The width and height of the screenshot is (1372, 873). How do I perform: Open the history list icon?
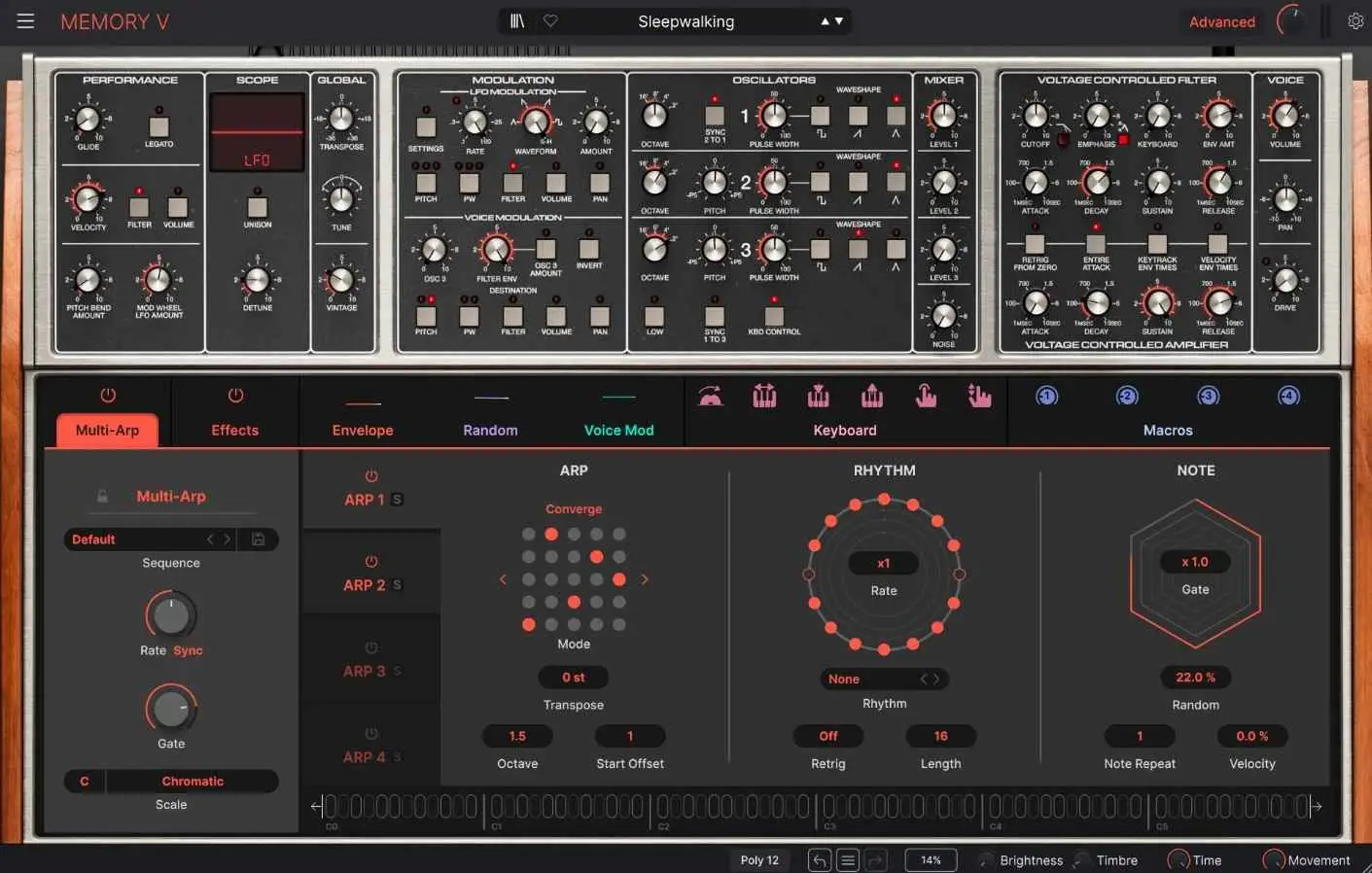tap(848, 860)
